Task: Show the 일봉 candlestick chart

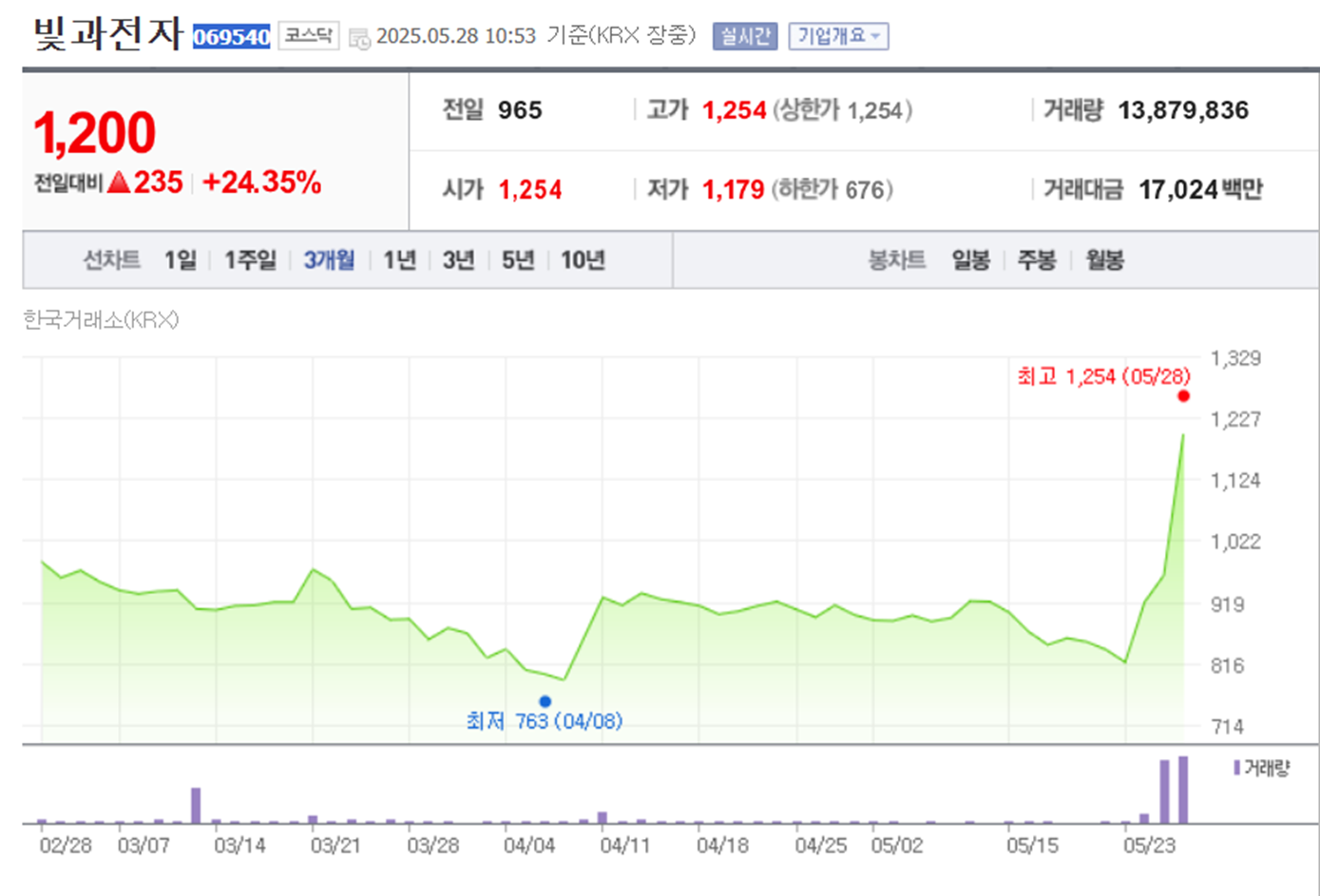Action: click(x=971, y=260)
